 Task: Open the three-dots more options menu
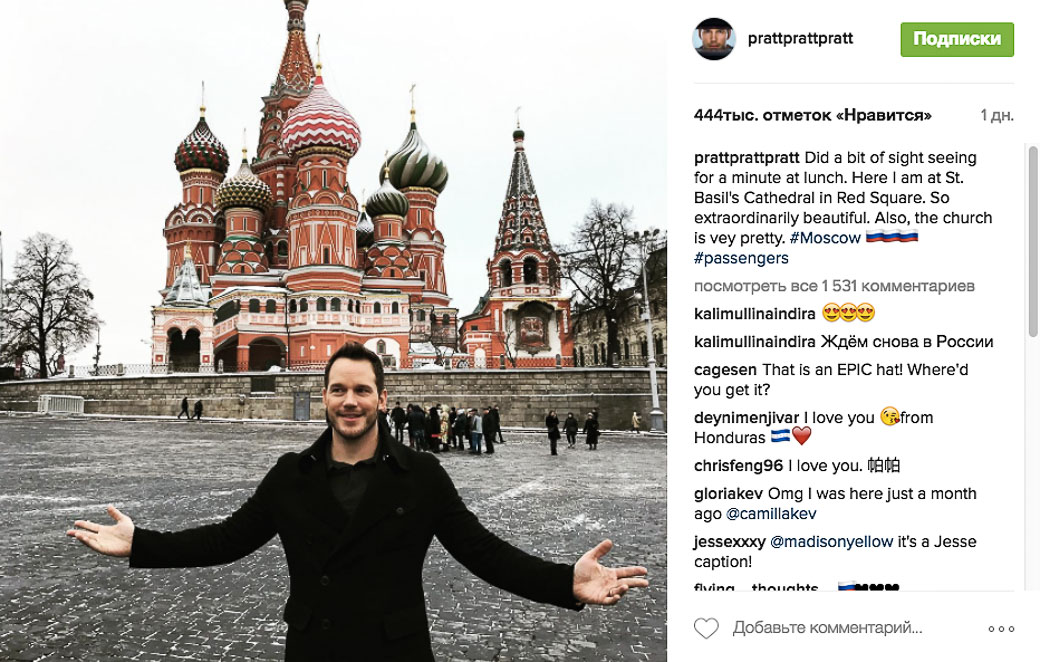(x=1001, y=629)
